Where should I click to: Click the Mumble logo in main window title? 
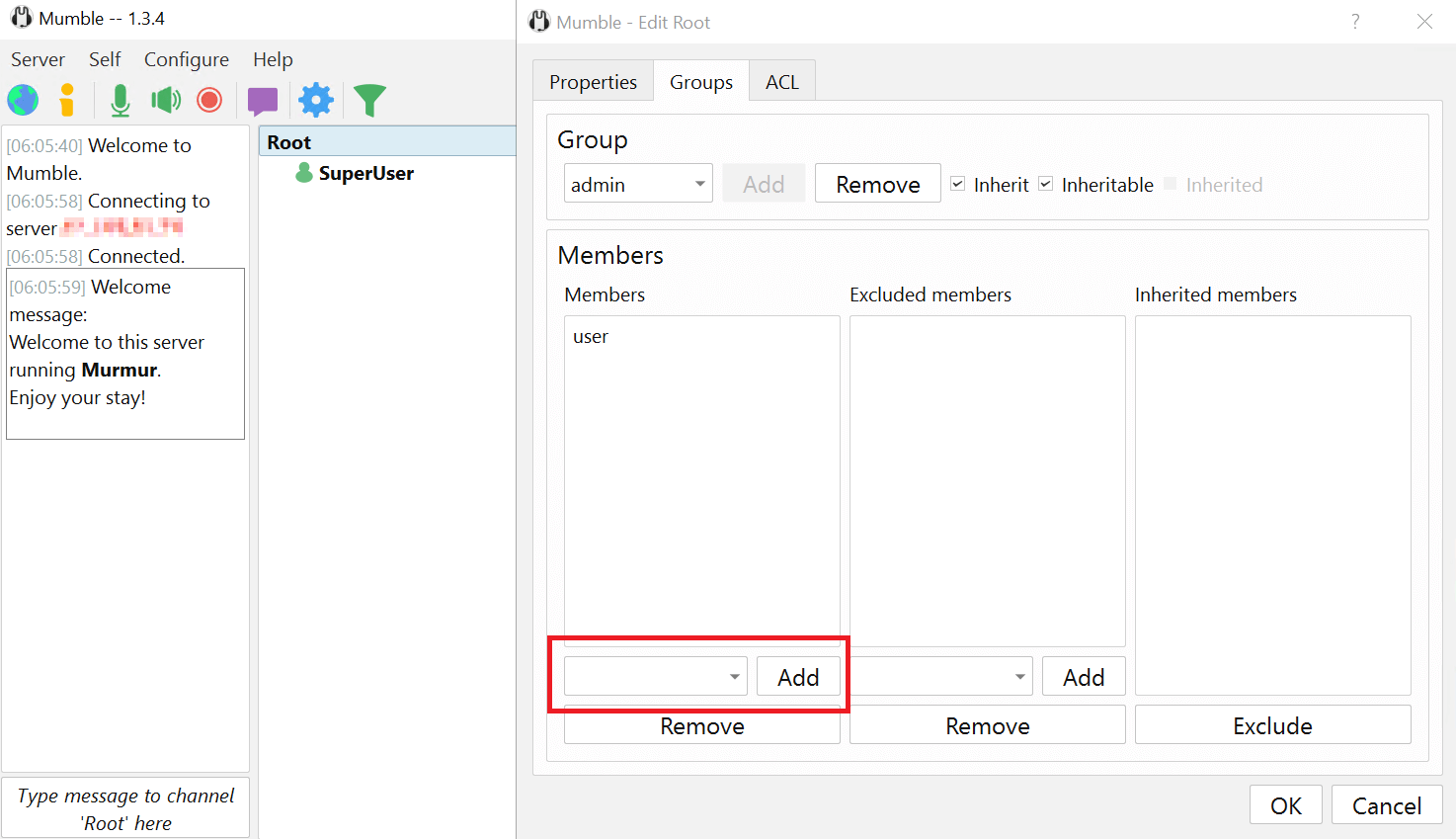(x=21, y=18)
